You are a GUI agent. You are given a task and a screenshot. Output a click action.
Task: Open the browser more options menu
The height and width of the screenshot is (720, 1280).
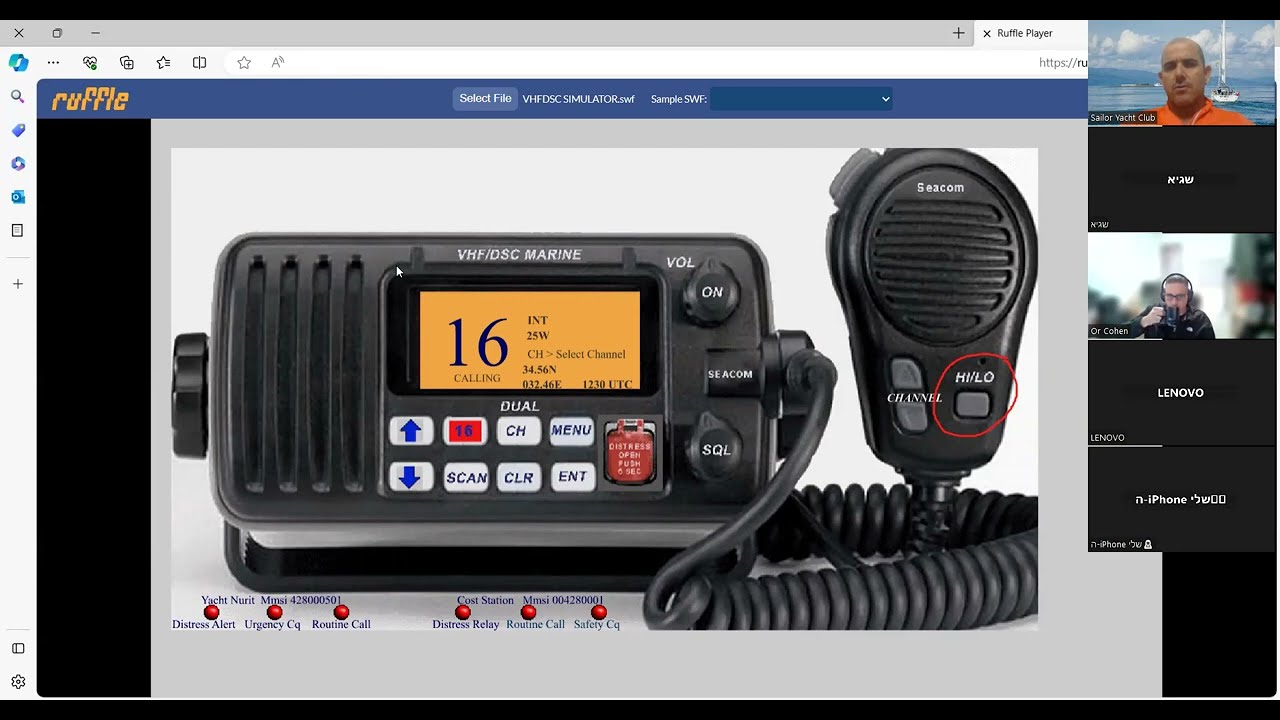[x=53, y=63]
